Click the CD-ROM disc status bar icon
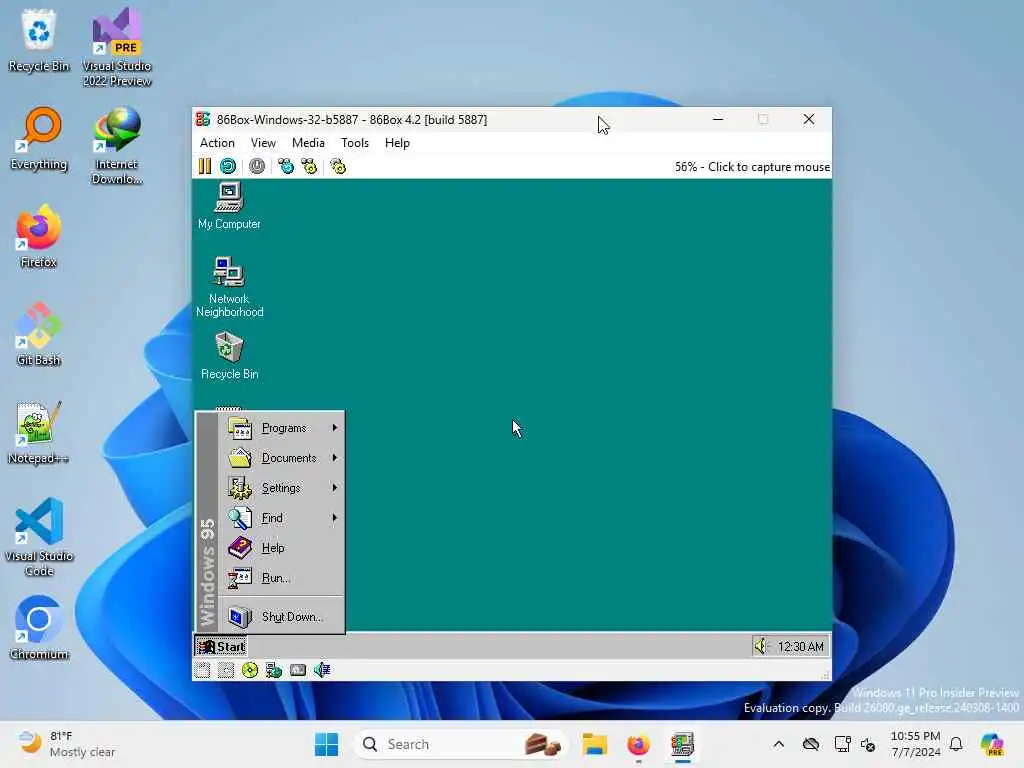The width and height of the screenshot is (1024, 768). point(249,670)
